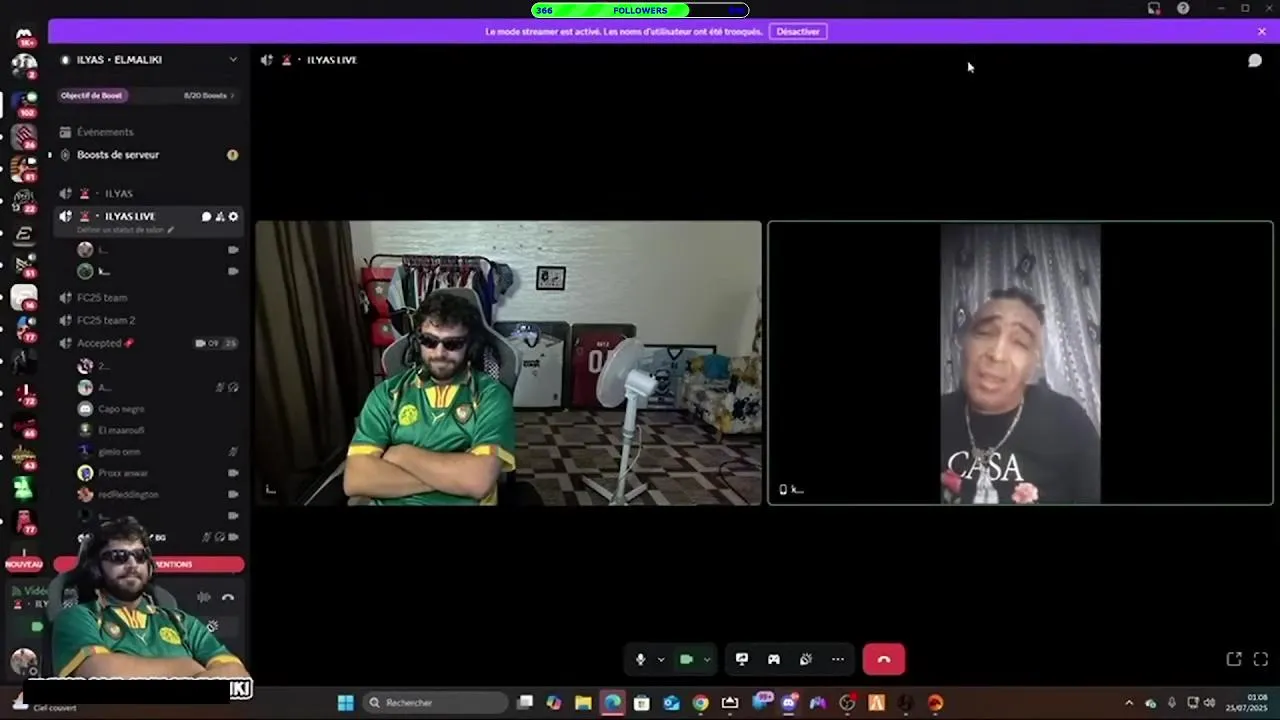The width and height of the screenshot is (1280, 720).
Task: Open microphone device options arrow
Action: pos(661,659)
